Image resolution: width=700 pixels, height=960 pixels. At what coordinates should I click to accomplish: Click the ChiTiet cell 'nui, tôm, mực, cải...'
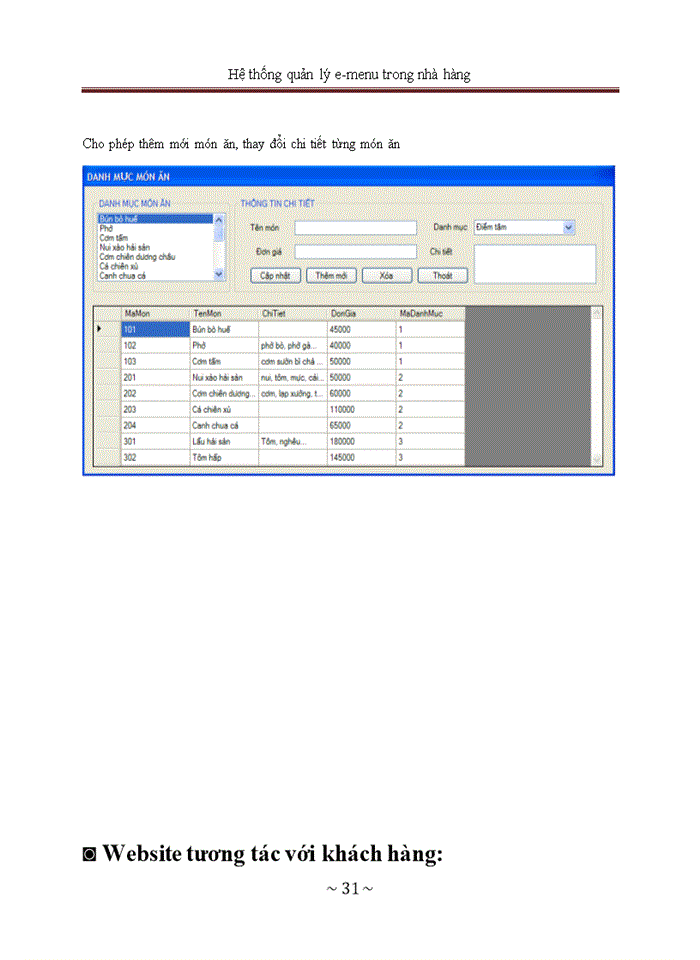click(x=293, y=377)
